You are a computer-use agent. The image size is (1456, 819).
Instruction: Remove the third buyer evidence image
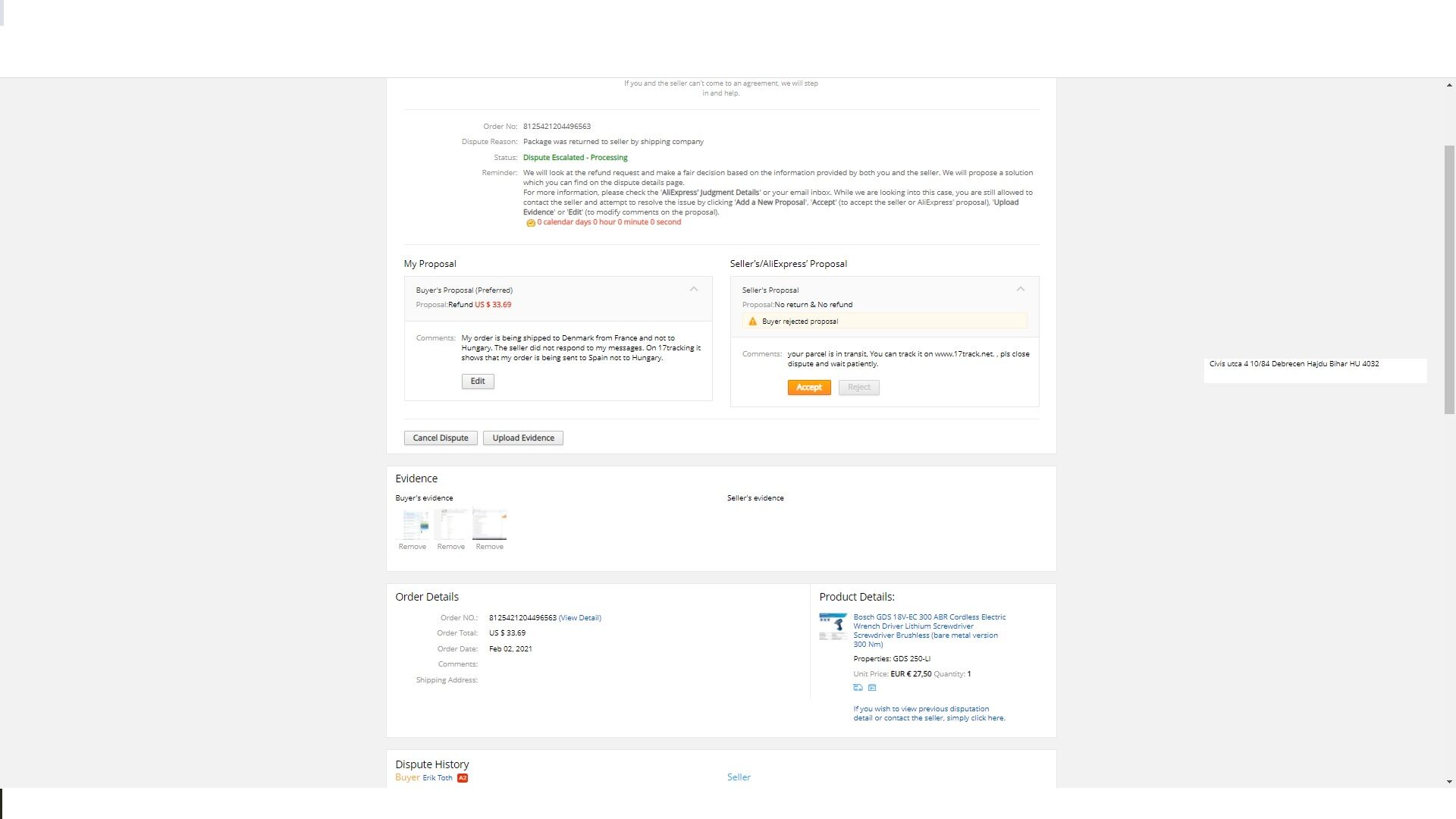click(490, 547)
